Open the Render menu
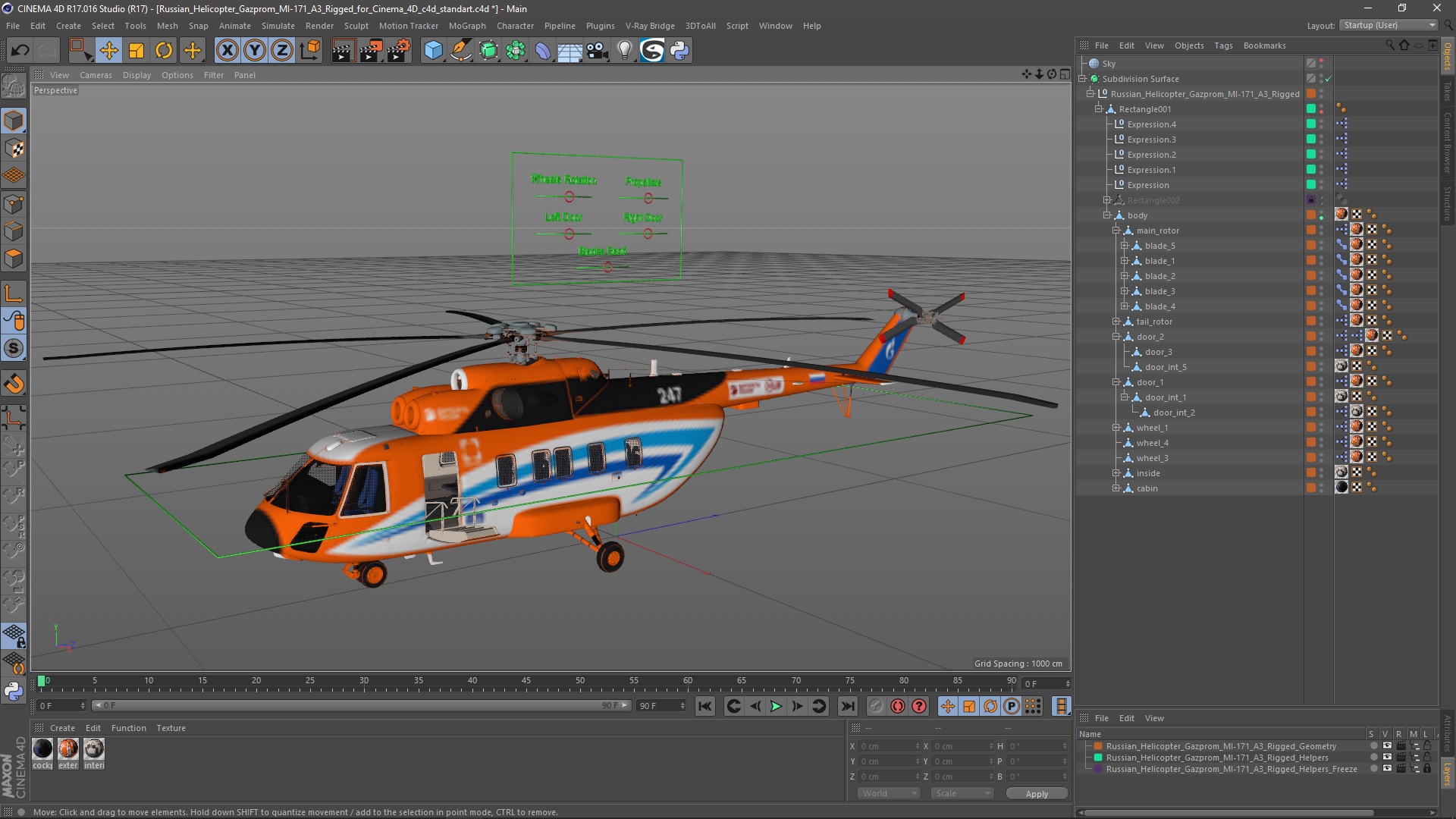The image size is (1456, 819). [319, 26]
